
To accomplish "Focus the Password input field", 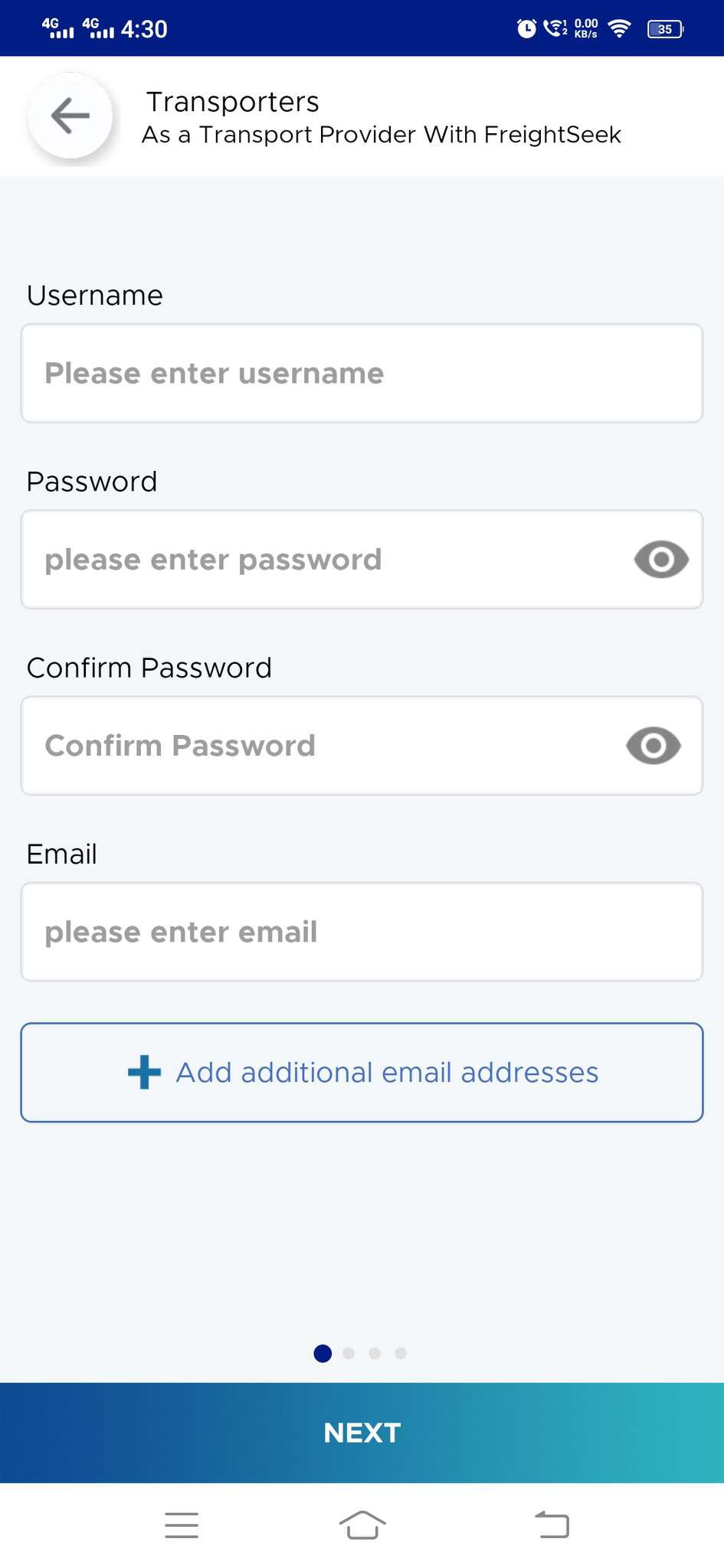I will 322,560.
